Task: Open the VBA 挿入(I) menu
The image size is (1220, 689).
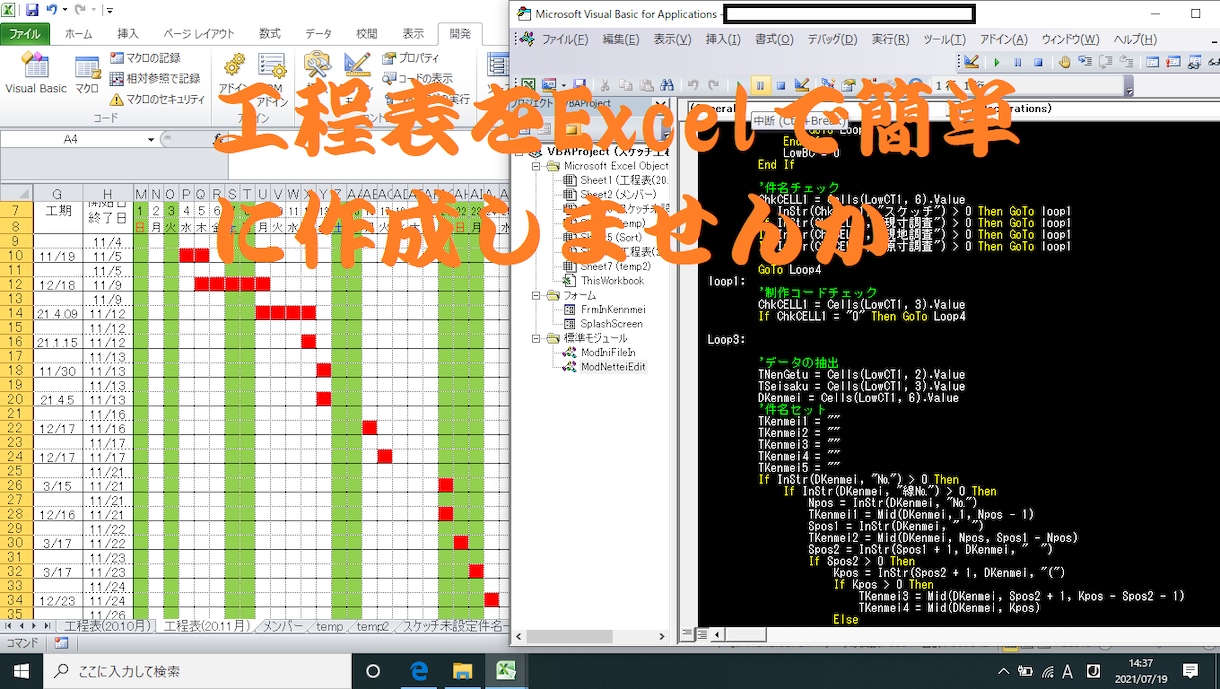Action: tap(723, 39)
